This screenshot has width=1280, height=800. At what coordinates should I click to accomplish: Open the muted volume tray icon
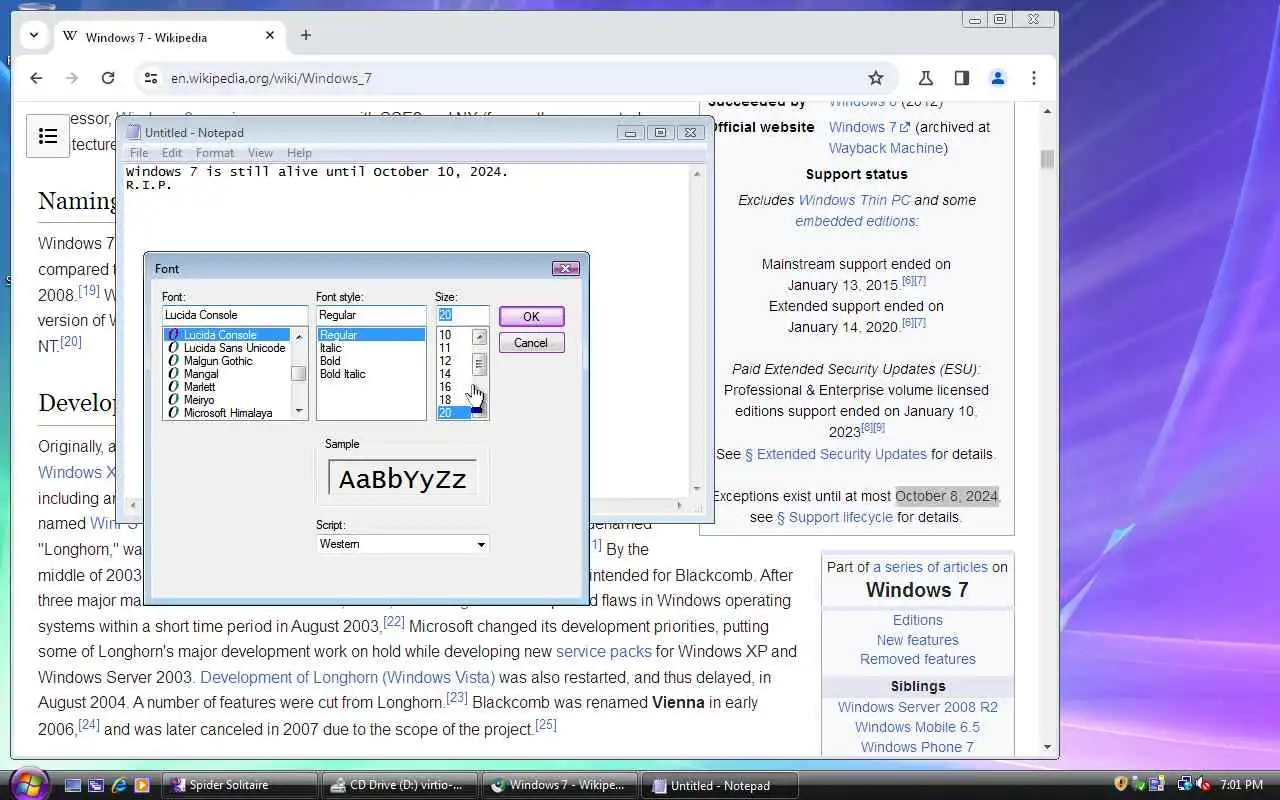tap(1203, 784)
